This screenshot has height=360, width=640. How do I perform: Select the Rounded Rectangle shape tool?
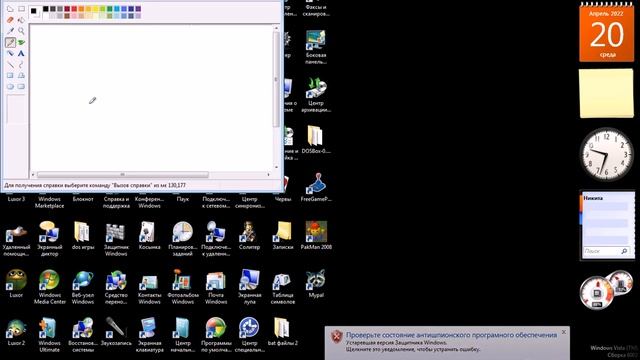click(21, 87)
